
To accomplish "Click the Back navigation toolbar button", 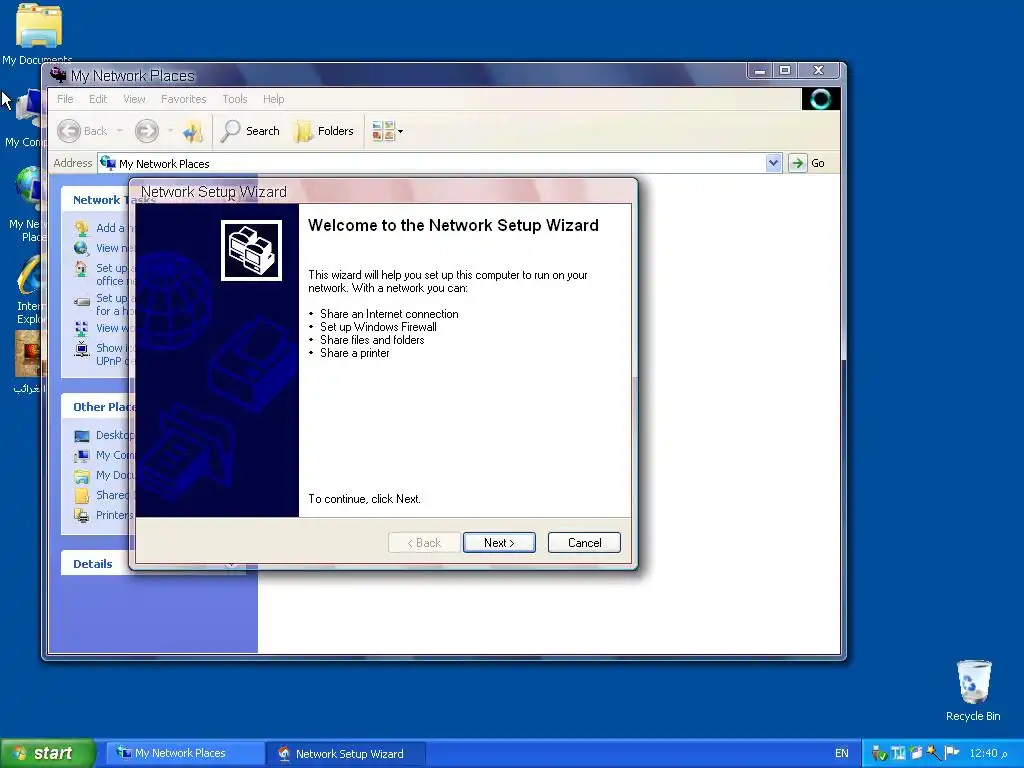I will 82,131.
